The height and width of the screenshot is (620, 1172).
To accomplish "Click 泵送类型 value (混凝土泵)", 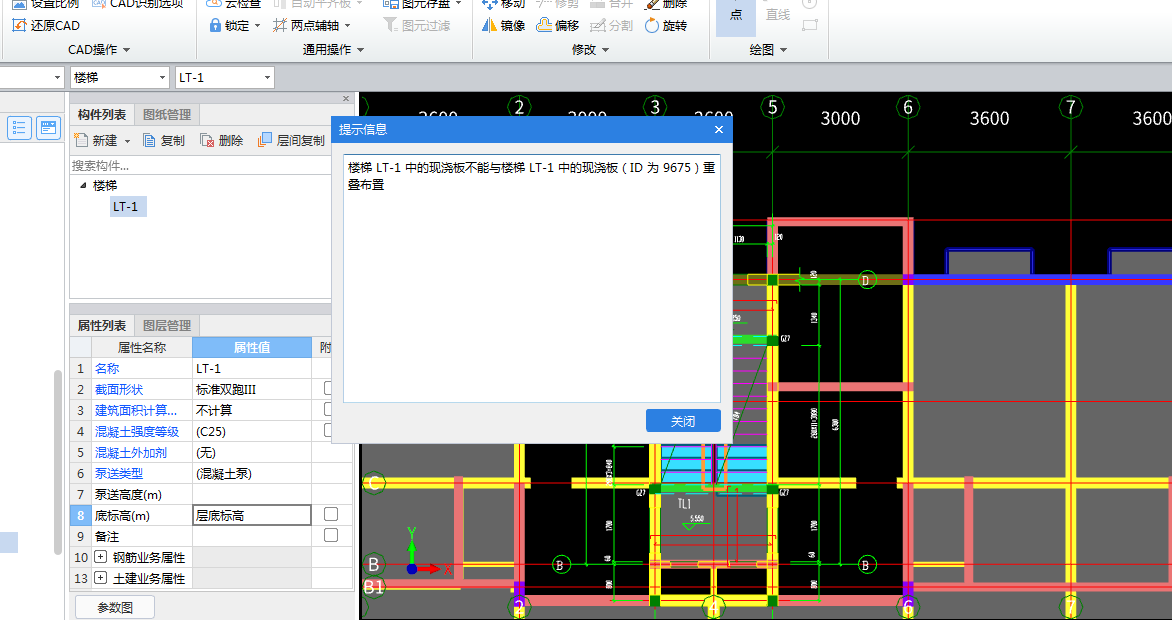I will [252, 473].
